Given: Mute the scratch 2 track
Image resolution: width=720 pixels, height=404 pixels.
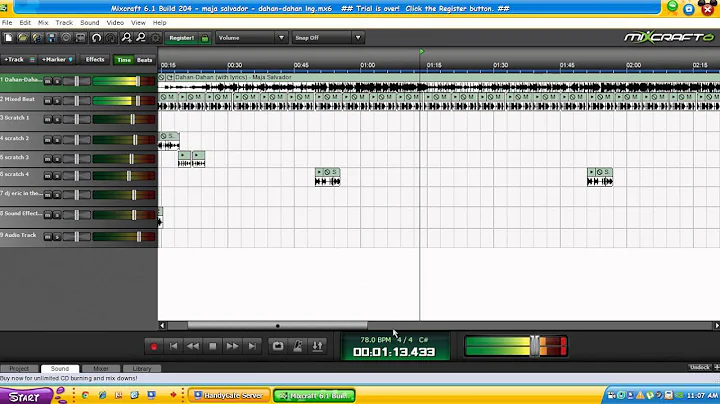Looking at the screenshot, I should [x=48, y=140].
